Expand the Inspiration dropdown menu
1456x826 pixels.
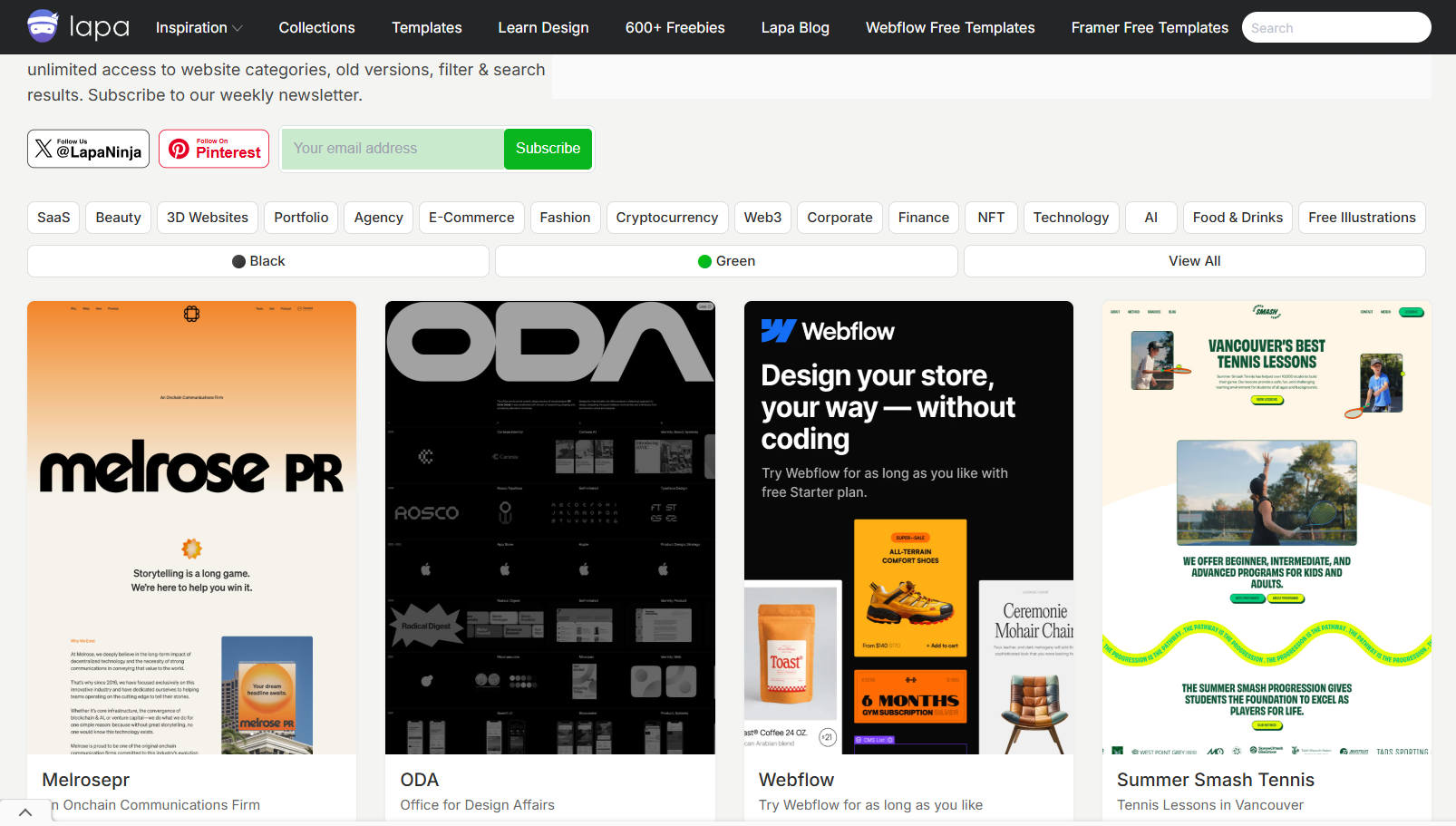[199, 28]
